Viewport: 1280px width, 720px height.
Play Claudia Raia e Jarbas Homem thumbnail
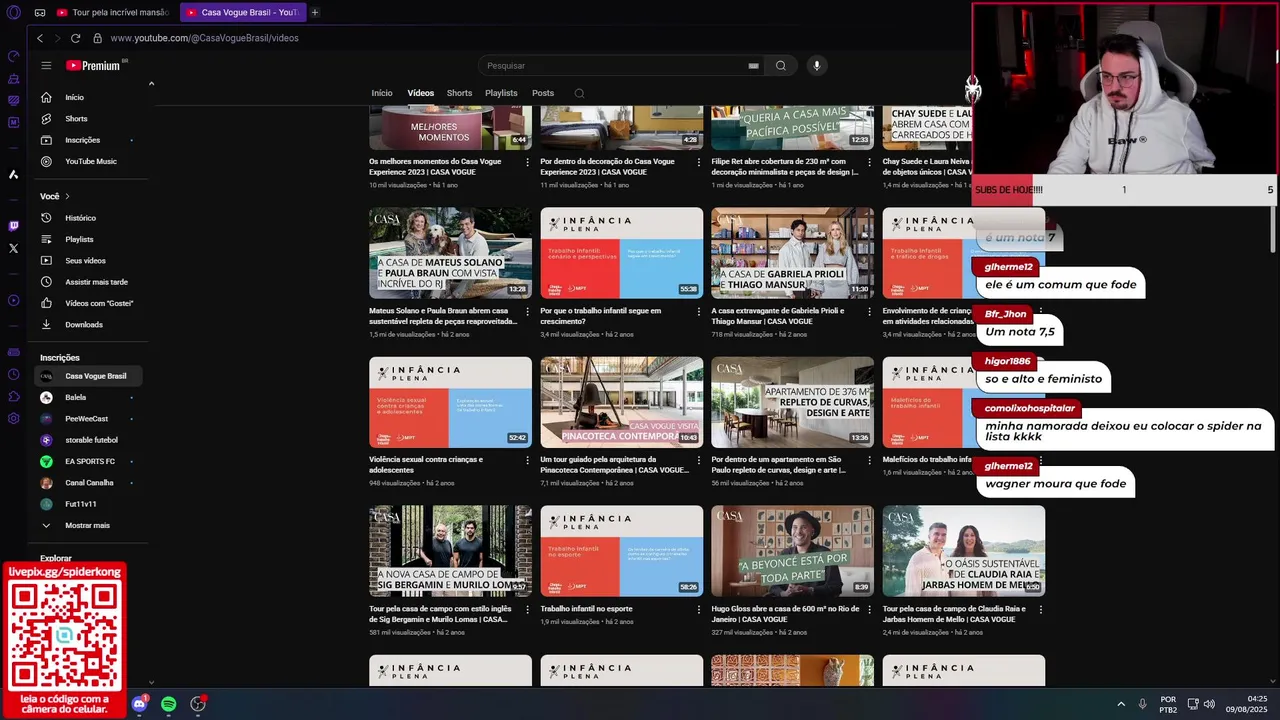963,551
